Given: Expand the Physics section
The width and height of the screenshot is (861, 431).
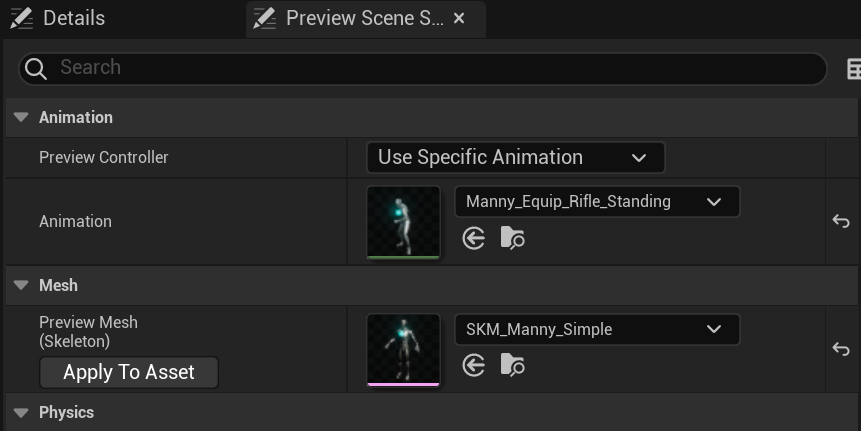Looking at the screenshot, I should point(21,412).
